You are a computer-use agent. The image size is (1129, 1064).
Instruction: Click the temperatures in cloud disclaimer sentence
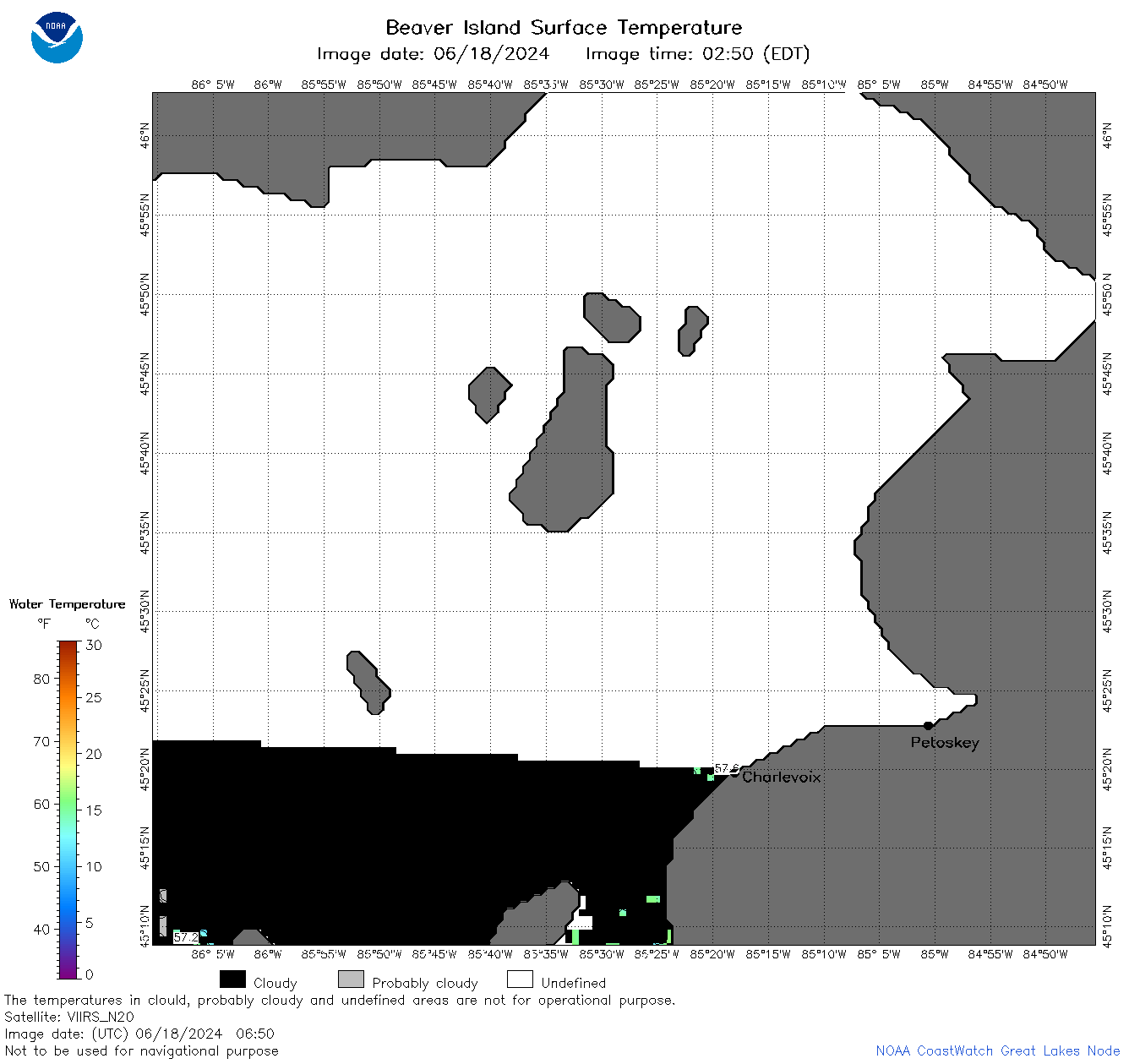pos(340,1000)
